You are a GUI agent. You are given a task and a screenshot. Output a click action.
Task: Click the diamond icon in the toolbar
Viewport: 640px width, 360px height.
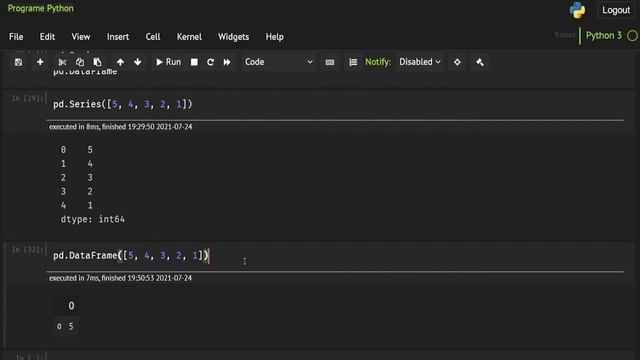457,62
